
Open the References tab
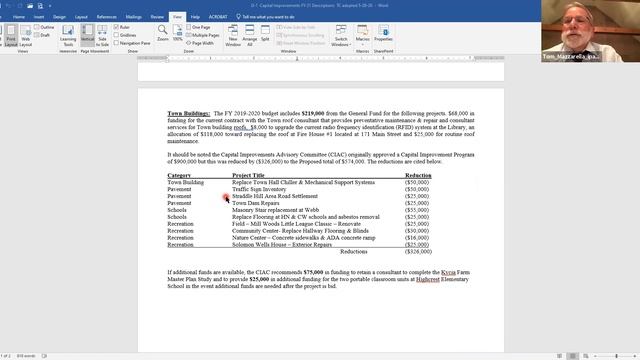(107, 17)
